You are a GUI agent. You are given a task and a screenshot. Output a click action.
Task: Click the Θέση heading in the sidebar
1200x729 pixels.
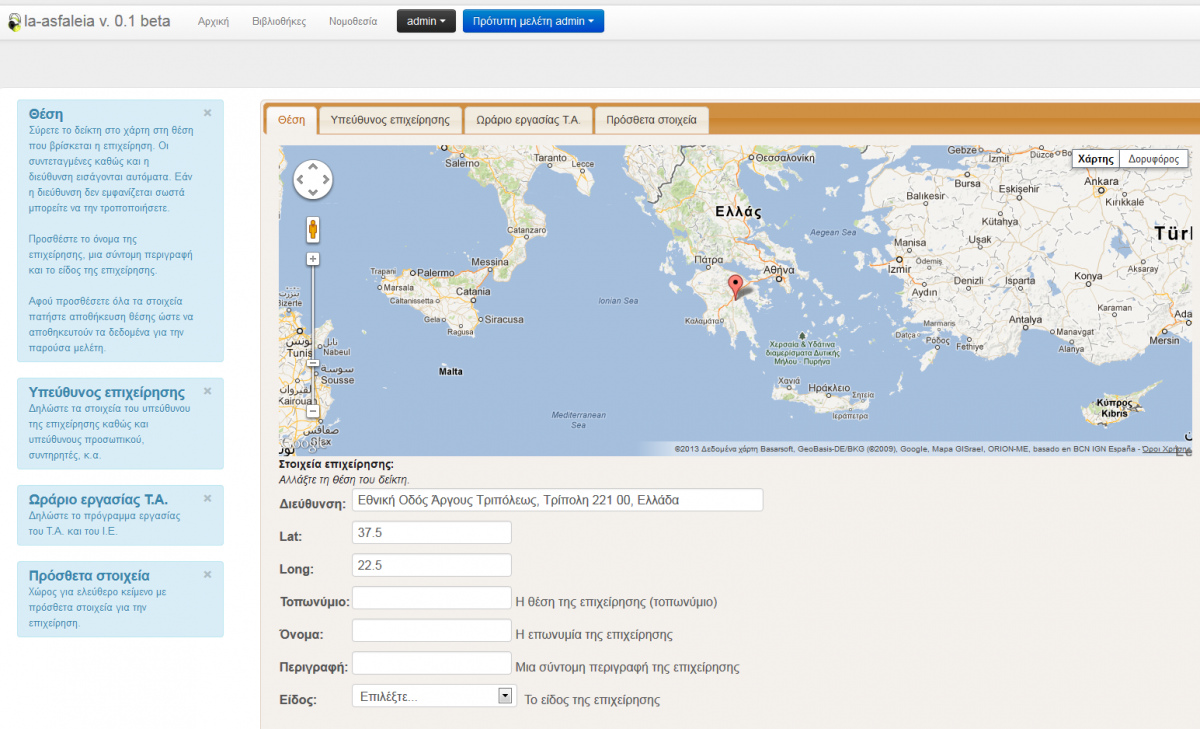pos(47,114)
